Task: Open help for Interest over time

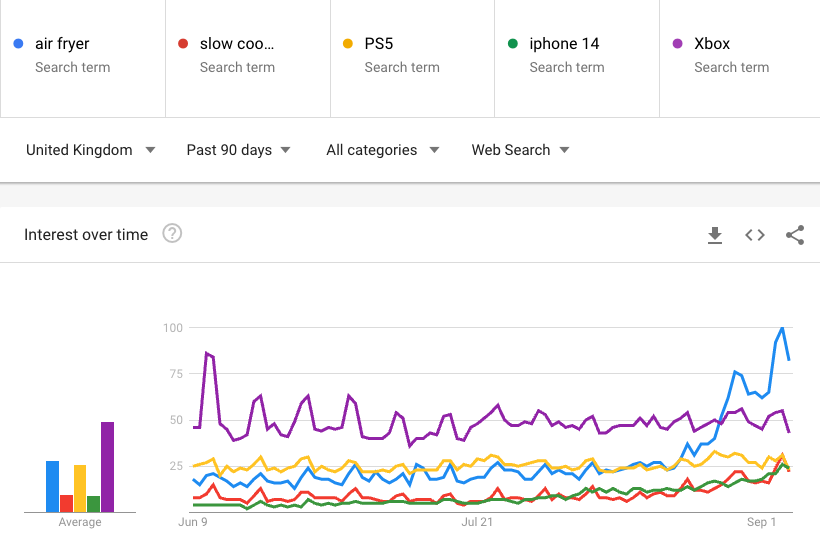Action: [172, 233]
